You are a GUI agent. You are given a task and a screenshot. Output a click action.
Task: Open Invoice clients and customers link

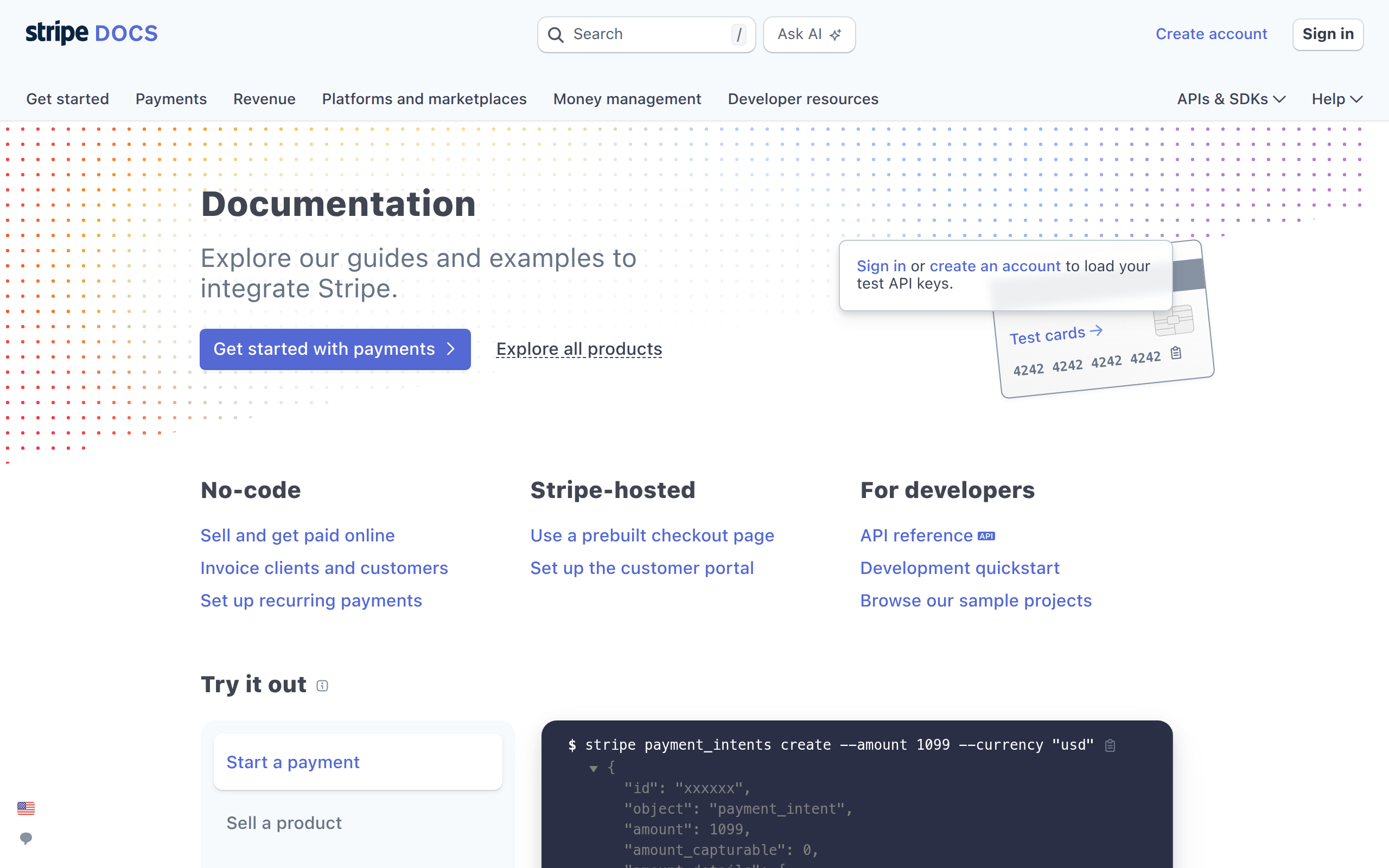tap(324, 568)
